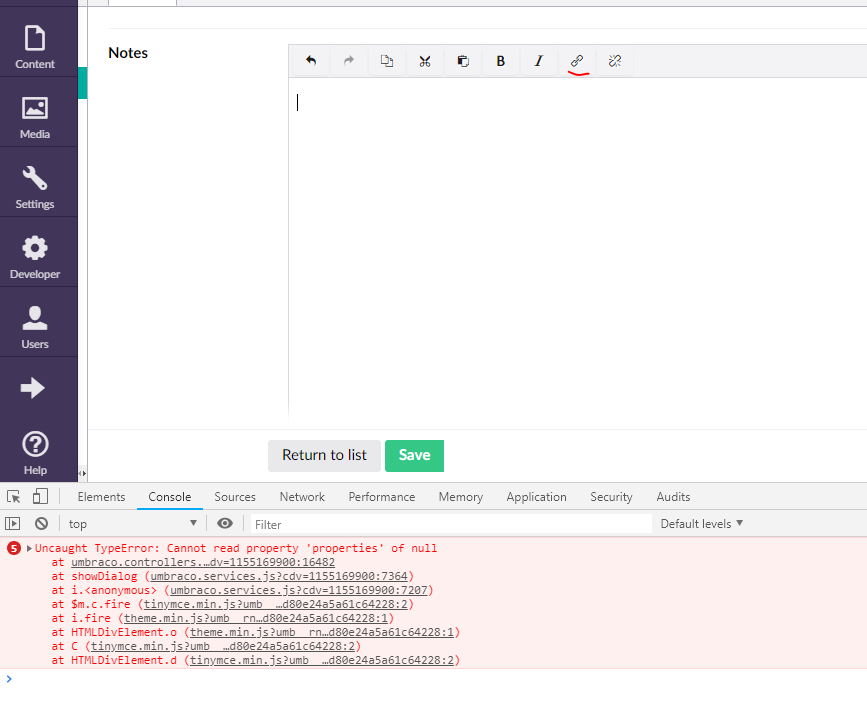Open Help from the sidebar
The width and height of the screenshot is (867, 701).
tap(35, 451)
